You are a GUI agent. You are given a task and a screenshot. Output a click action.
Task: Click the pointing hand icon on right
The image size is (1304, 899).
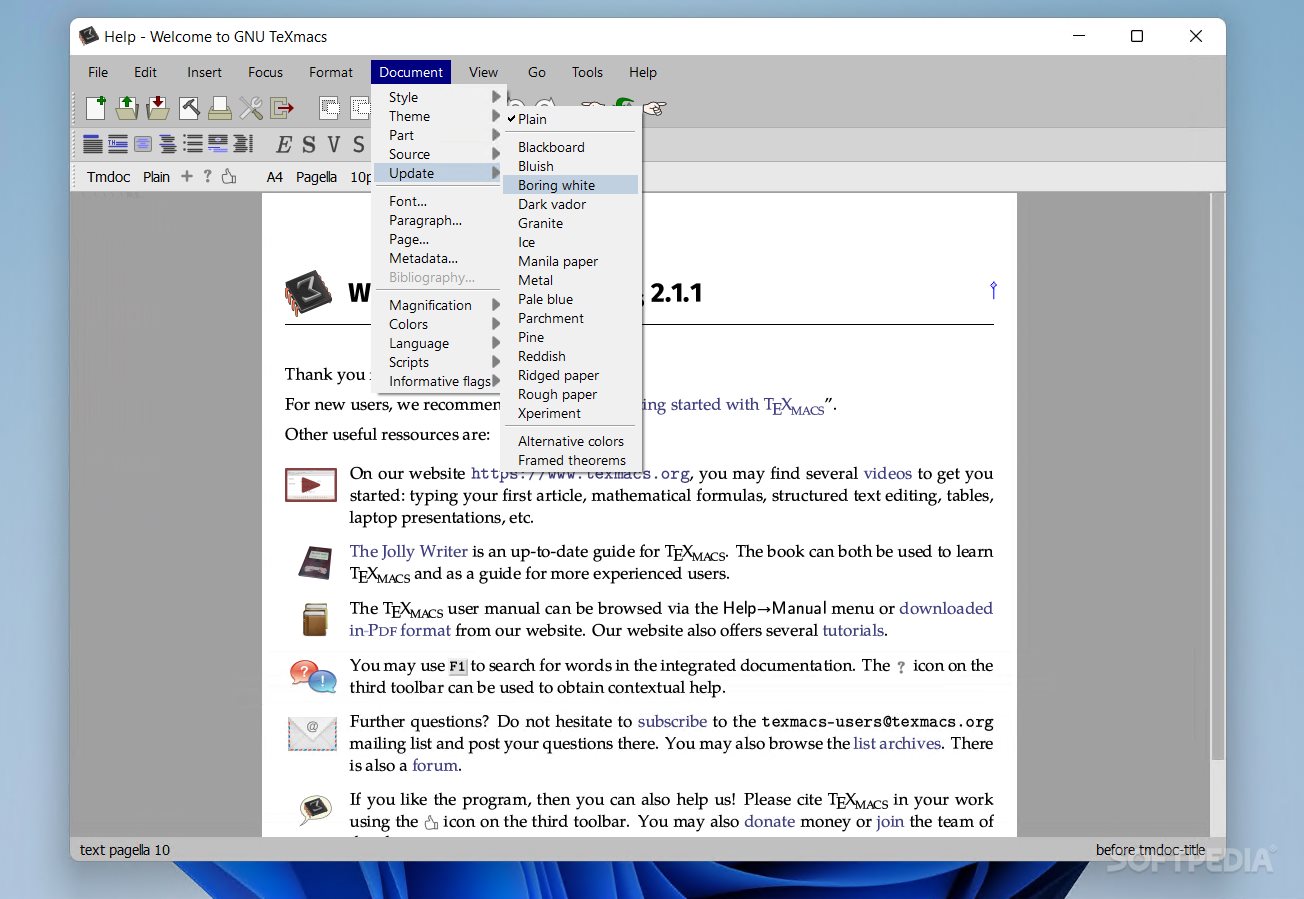pyautogui.click(x=655, y=108)
